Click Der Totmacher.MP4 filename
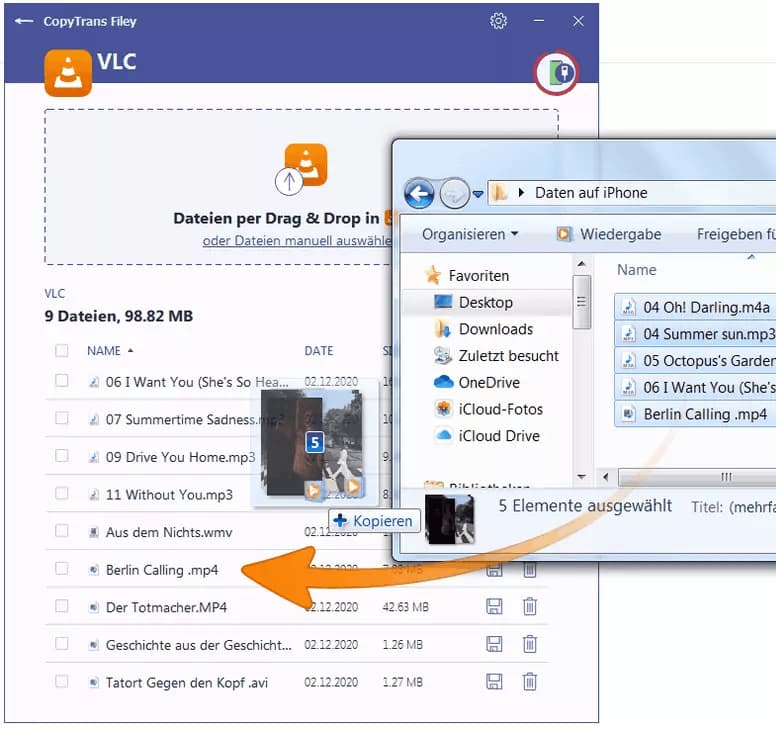This screenshot has width=776, height=729. (x=166, y=607)
